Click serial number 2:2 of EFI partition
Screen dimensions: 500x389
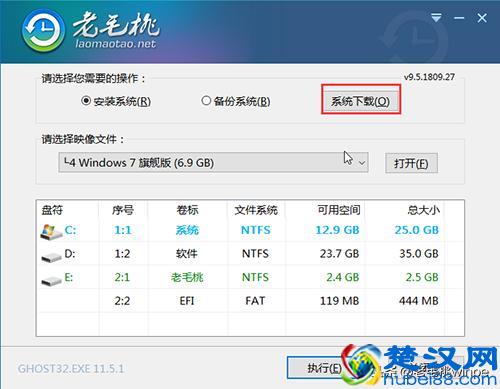pos(122,301)
